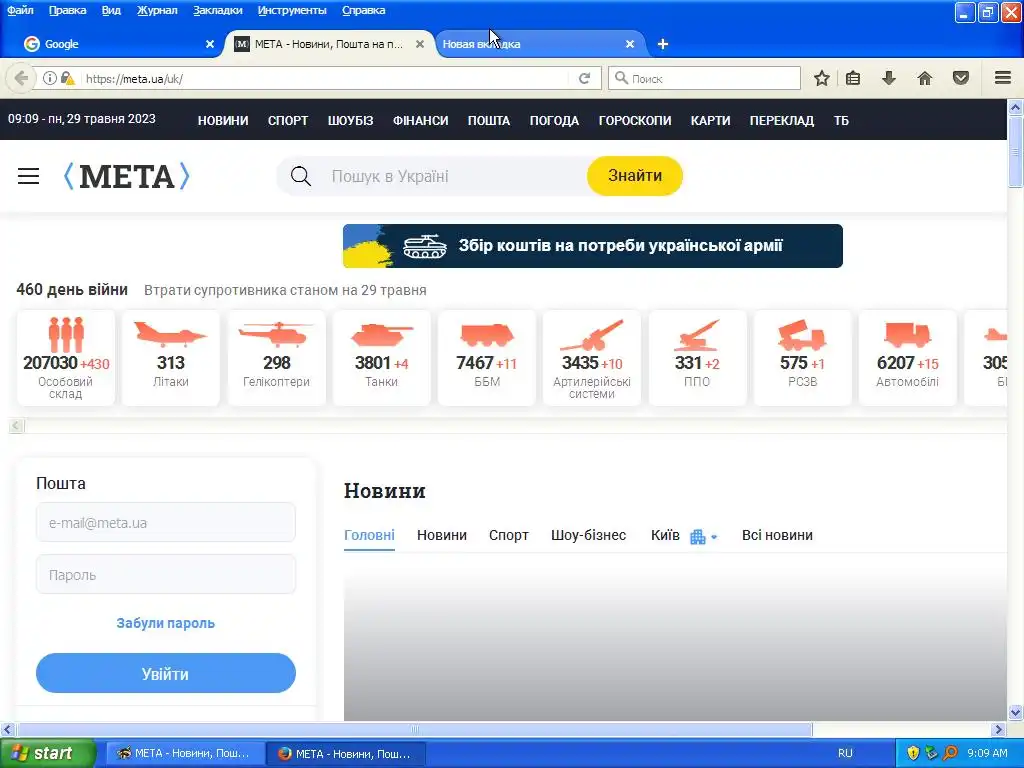This screenshot has height=768, width=1024.
Task: Click the RU language indicator
Action: point(845,753)
